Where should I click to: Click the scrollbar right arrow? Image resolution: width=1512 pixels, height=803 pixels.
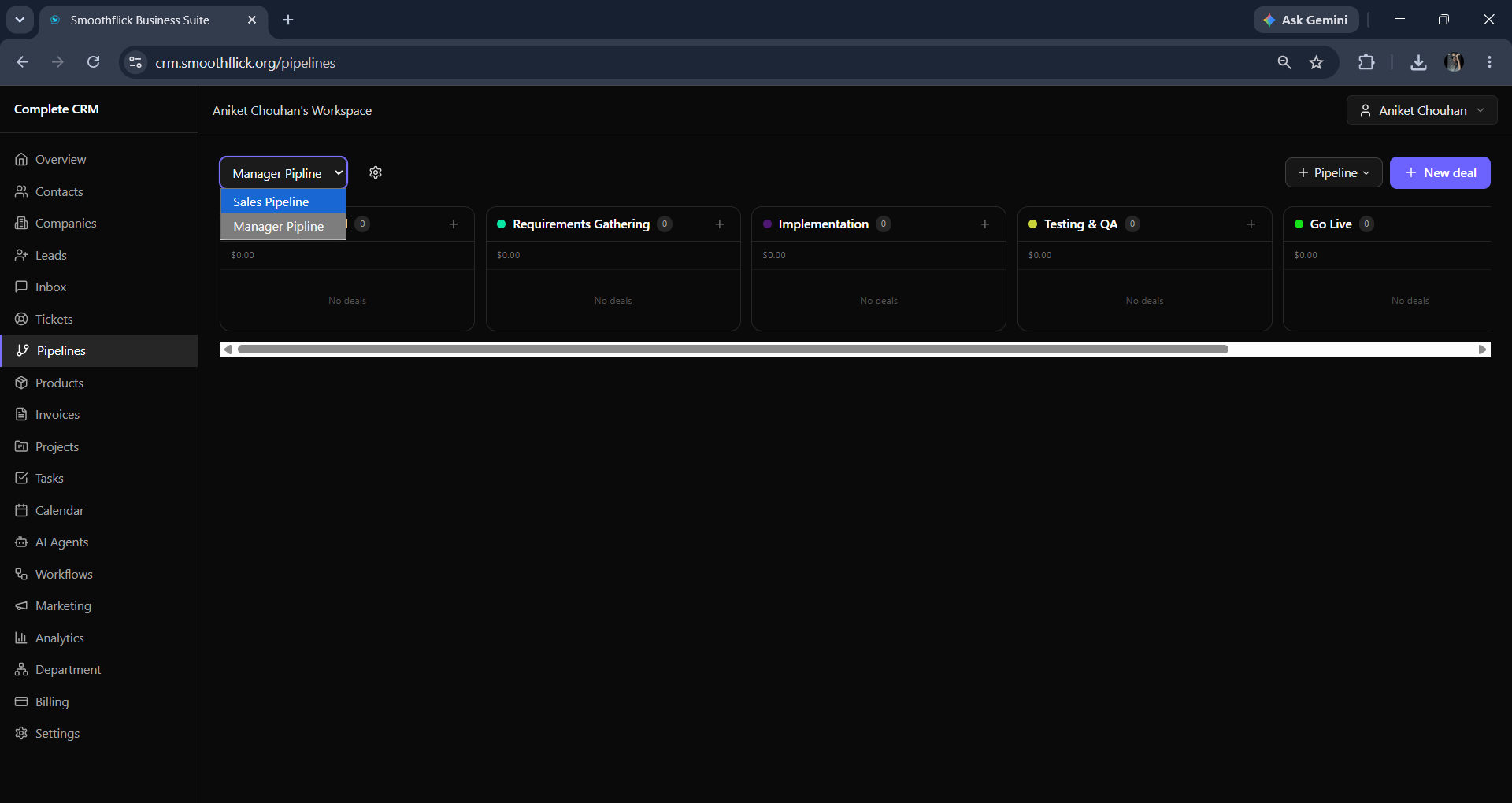point(1483,349)
